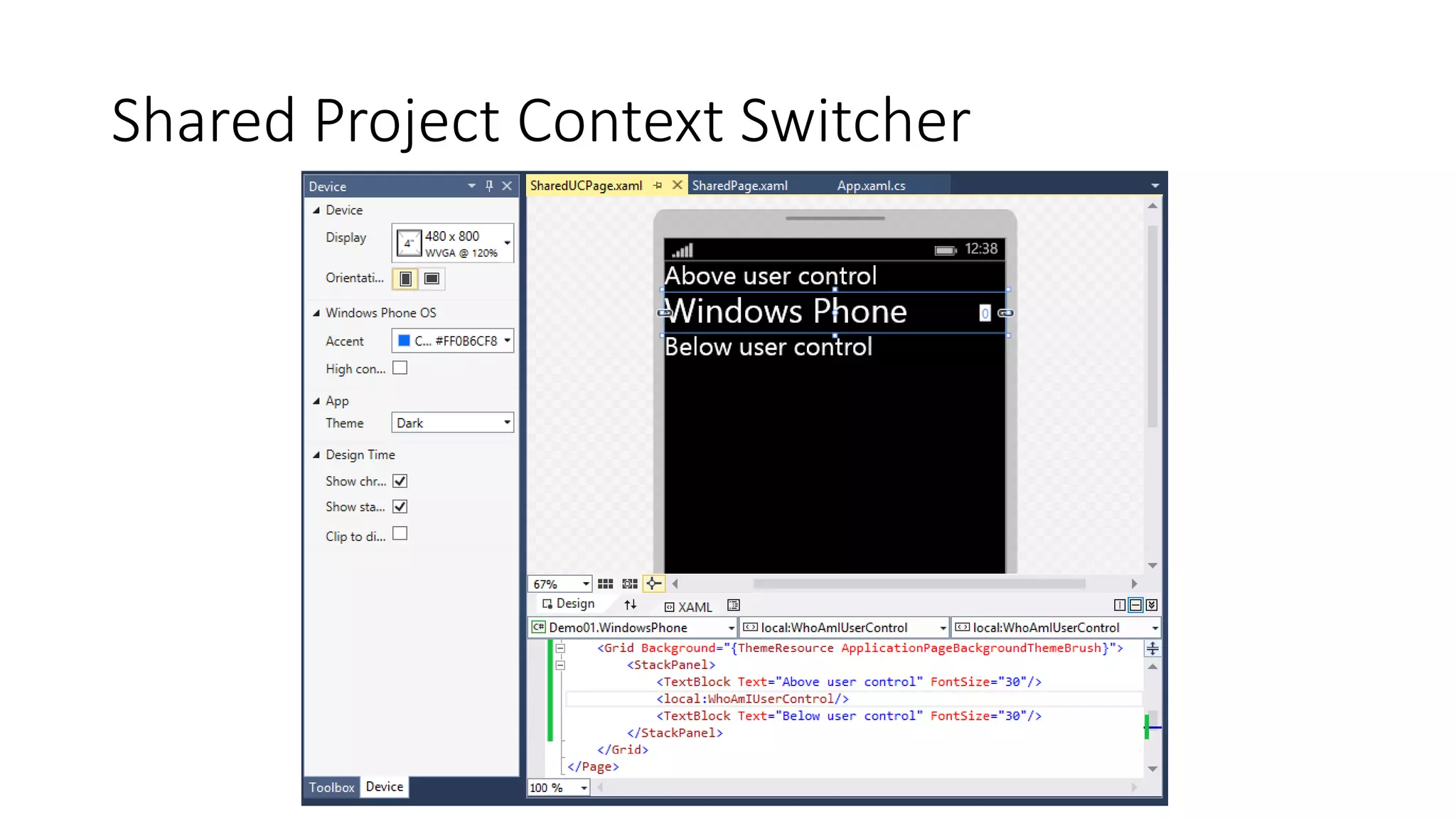Click the designer vertical scrollbar

pos(1152,326)
